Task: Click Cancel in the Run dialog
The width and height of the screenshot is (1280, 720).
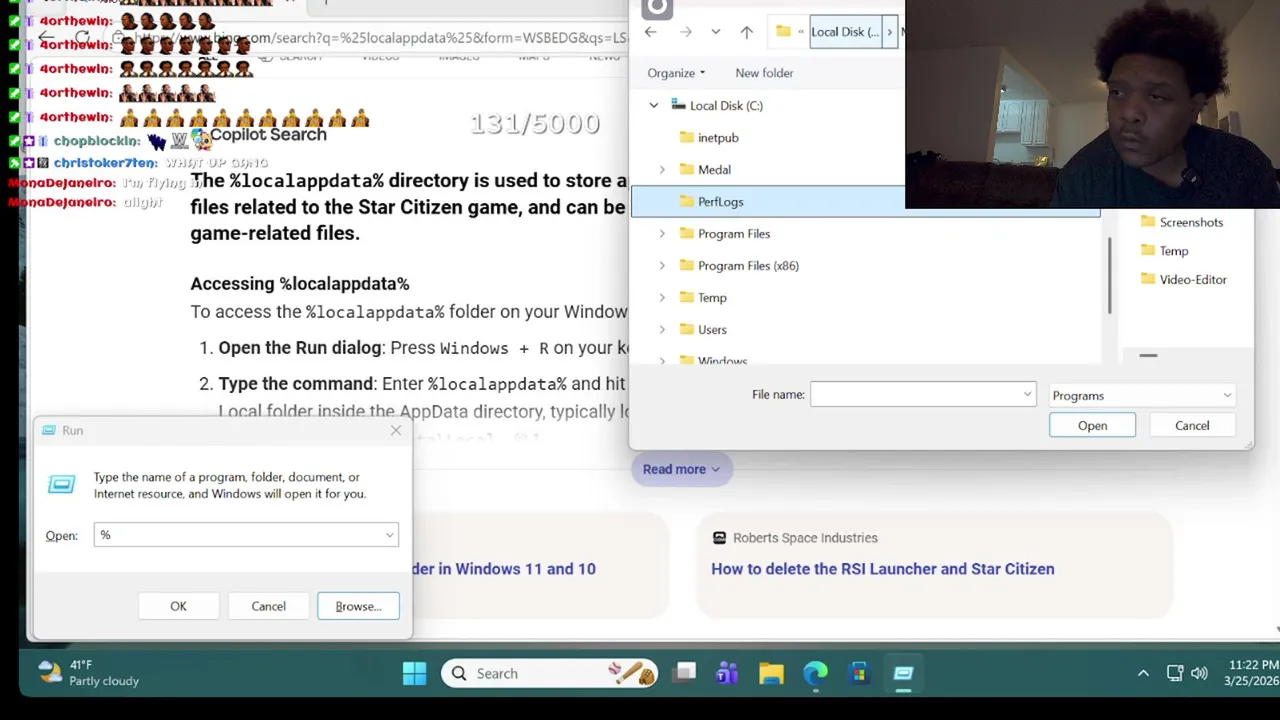Action: point(268,606)
